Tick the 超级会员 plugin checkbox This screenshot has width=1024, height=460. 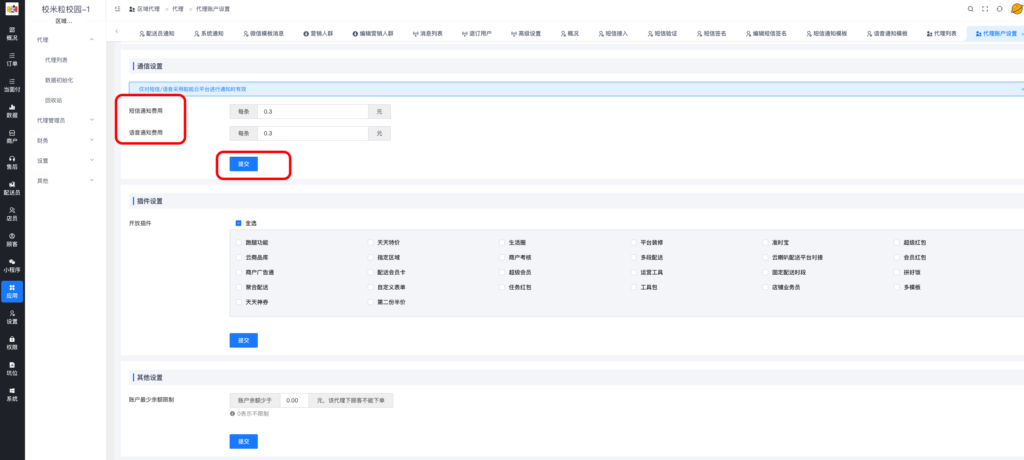(504, 272)
